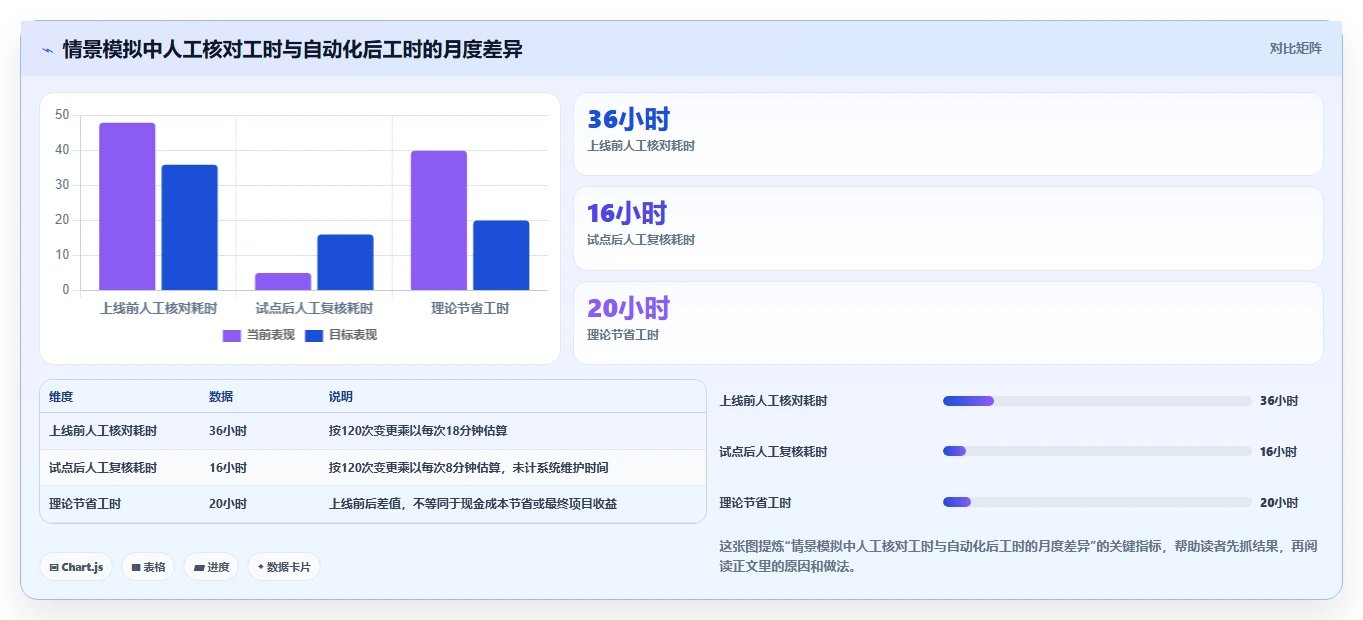The height and width of the screenshot is (620, 1363).
Task: Click the 目标表现 legend label text
Action: pyautogui.click(x=353, y=335)
